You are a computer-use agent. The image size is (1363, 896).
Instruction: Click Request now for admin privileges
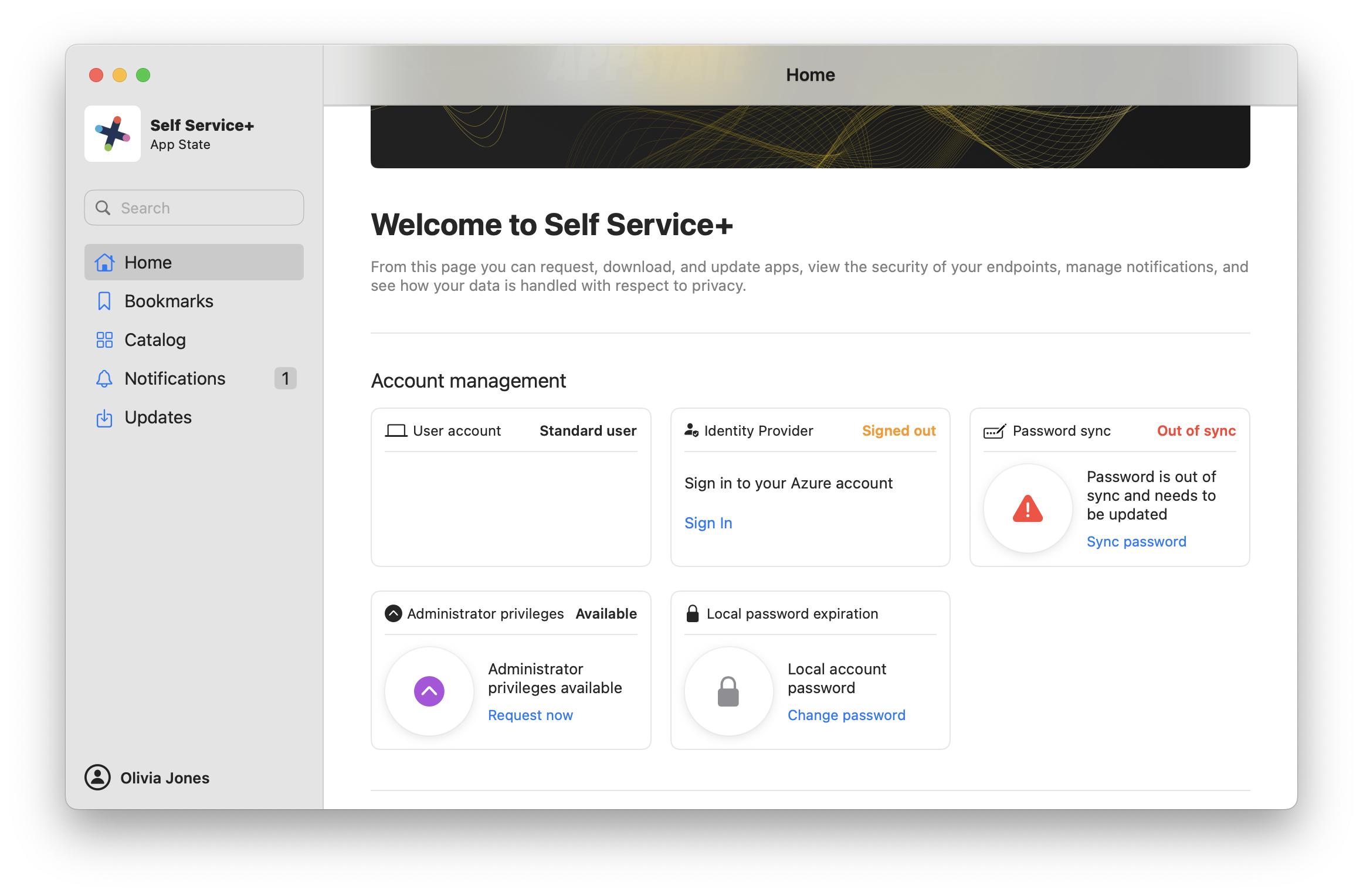click(x=530, y=715)
